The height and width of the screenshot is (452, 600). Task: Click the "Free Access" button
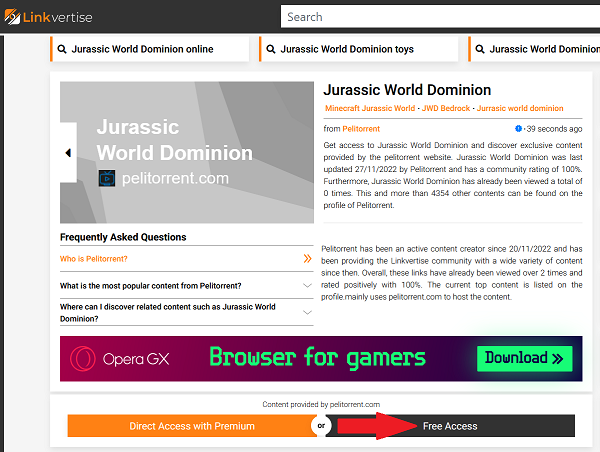click(450, 426)
